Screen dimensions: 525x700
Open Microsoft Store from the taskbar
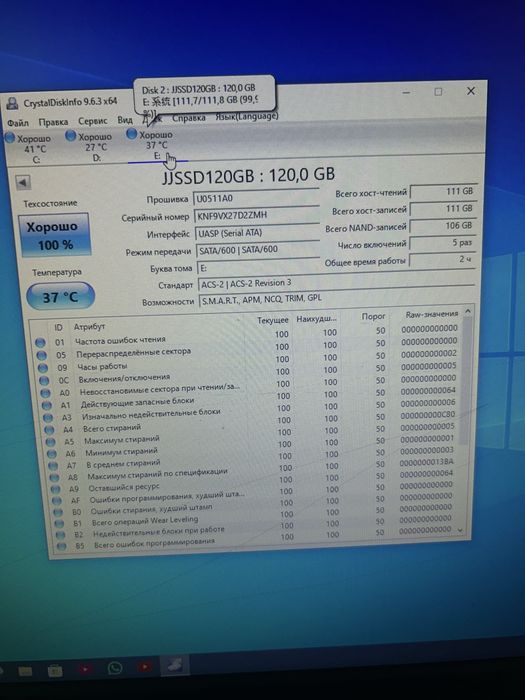(55, 671)
